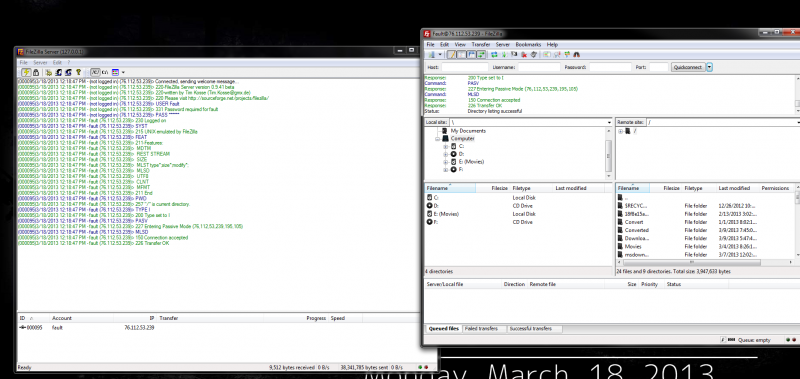Select My Documents in local tree
This screenshot has height=379, width=800.
pos(468,131)
